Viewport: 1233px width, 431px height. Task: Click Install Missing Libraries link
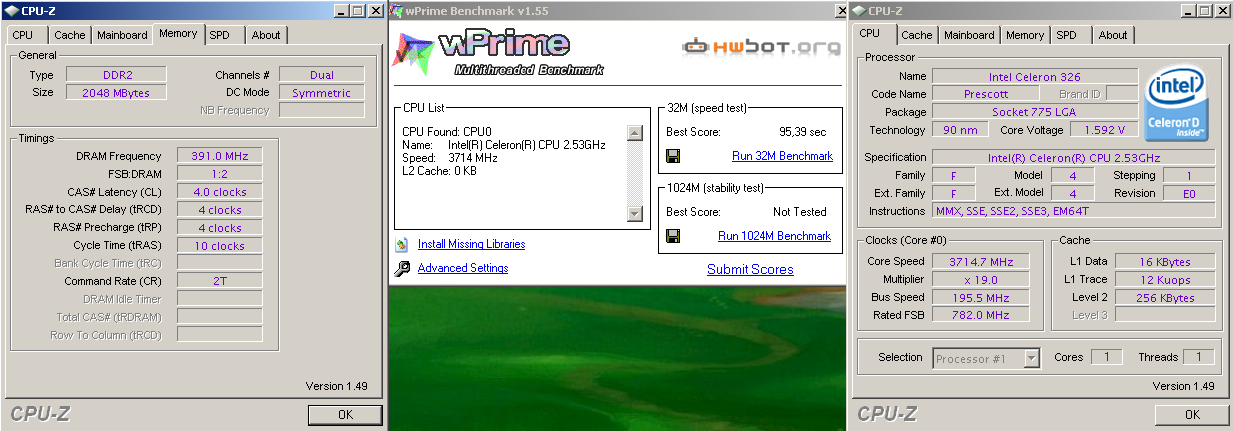471,244
